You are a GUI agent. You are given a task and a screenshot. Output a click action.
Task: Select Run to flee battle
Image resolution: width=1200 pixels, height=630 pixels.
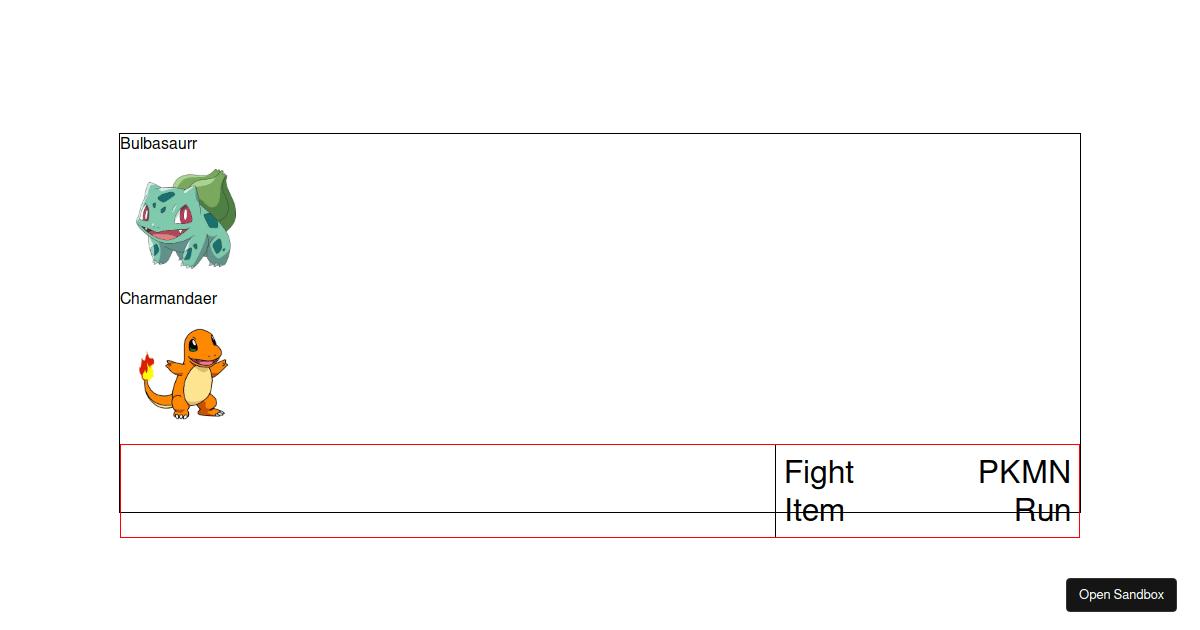click(1042, 511)
